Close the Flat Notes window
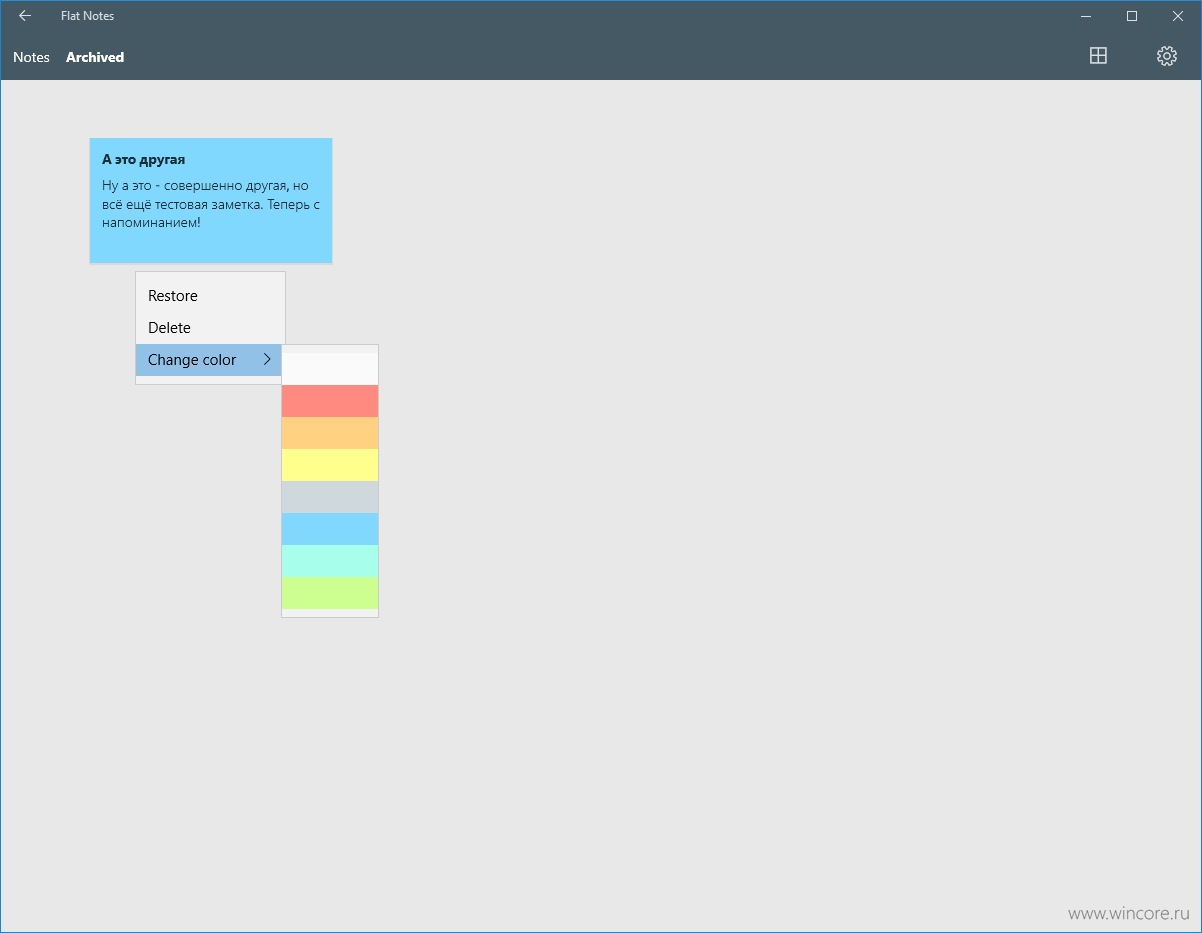The width and height of the screenshot is (1202, 933). click(1178, 16)
